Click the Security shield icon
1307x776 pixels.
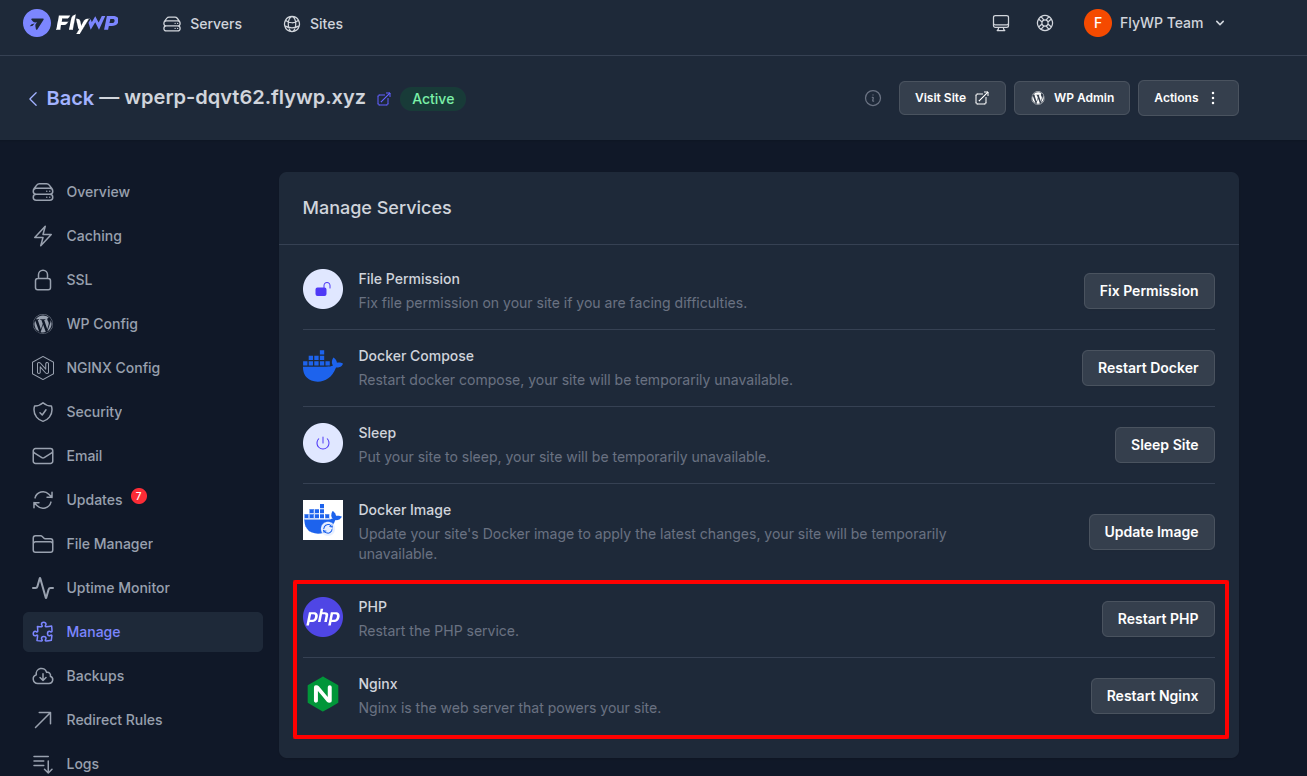click(43, 412)
